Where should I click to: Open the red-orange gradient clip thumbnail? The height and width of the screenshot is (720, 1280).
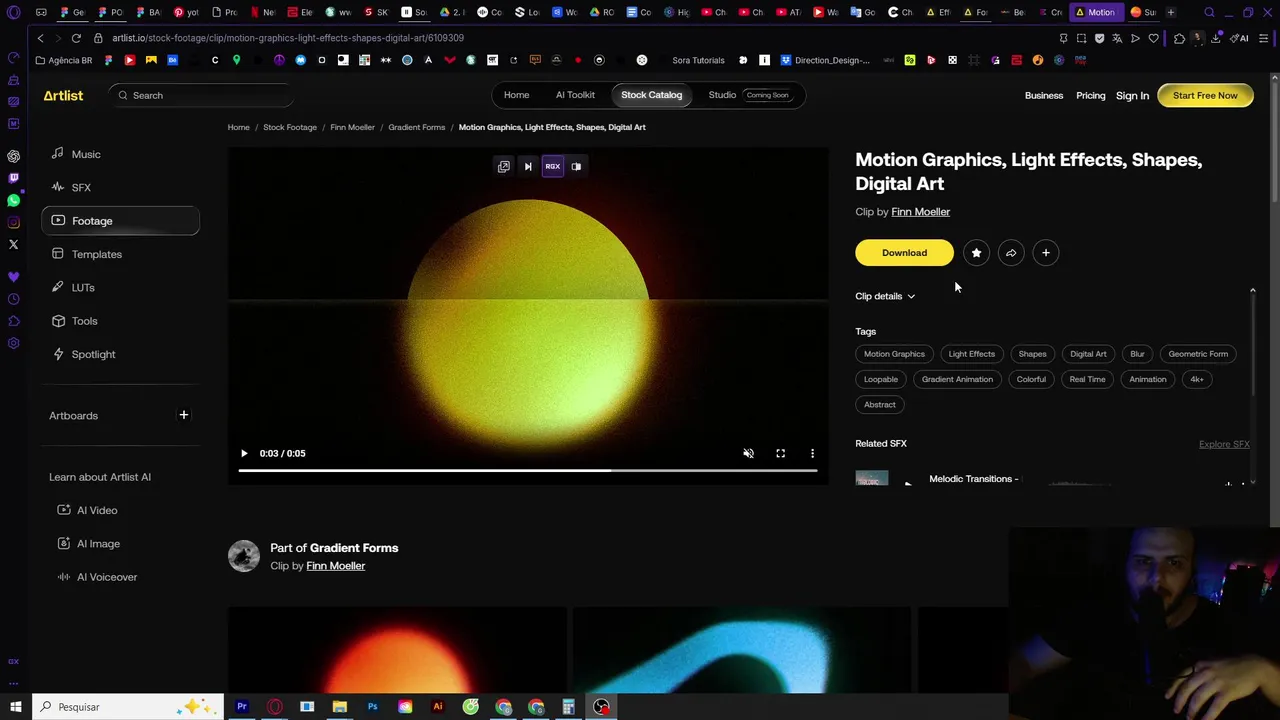396,650
